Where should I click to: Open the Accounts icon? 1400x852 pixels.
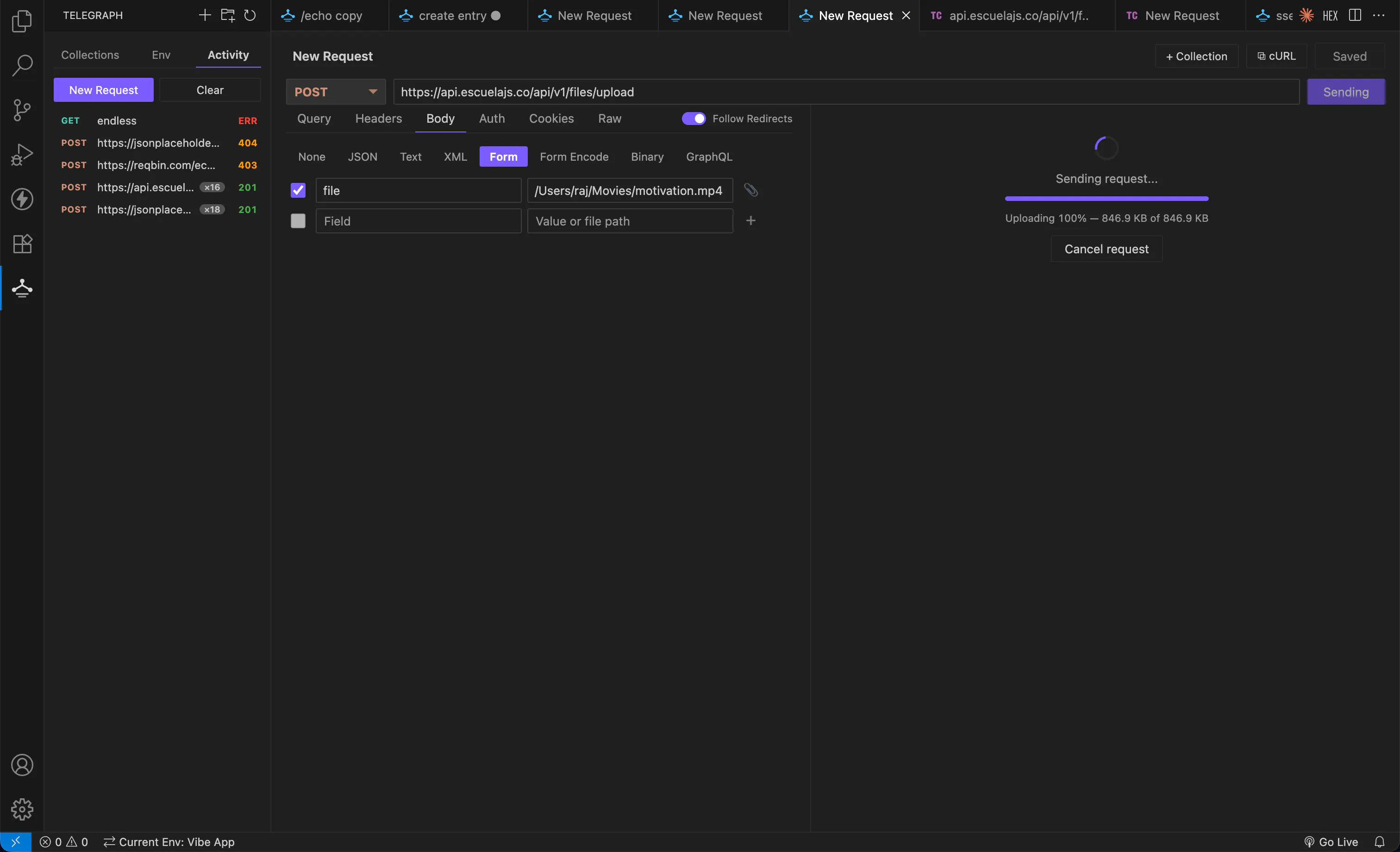tap(22, 765)
